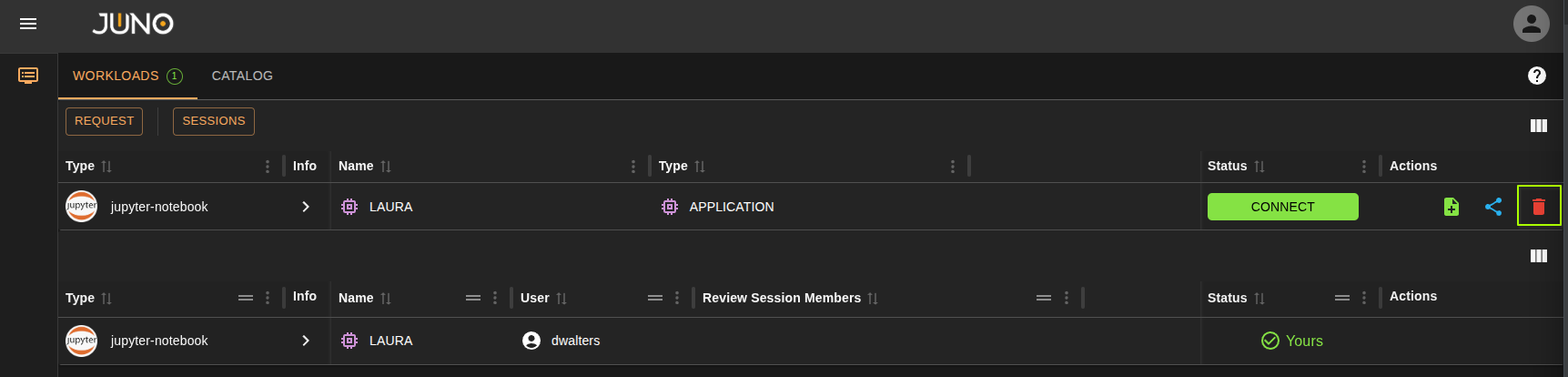The image size is (1568, 377).
Task: Expand info chevron for first jupyter-notebook row
Action: pyautogui.click(x=306, y=207)
